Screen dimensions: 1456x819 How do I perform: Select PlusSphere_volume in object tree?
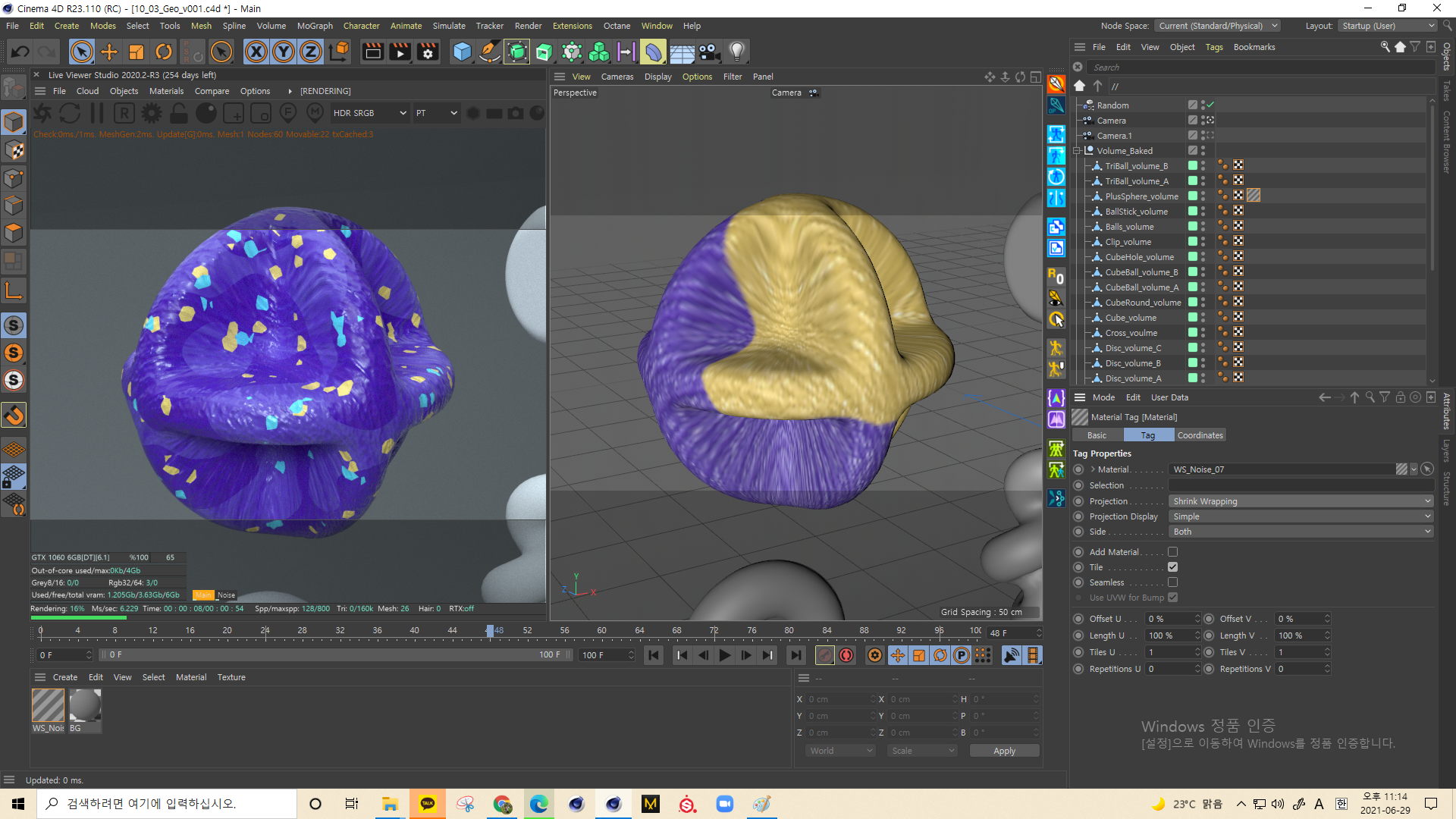pyautogui.click(x=1141, y=196)
